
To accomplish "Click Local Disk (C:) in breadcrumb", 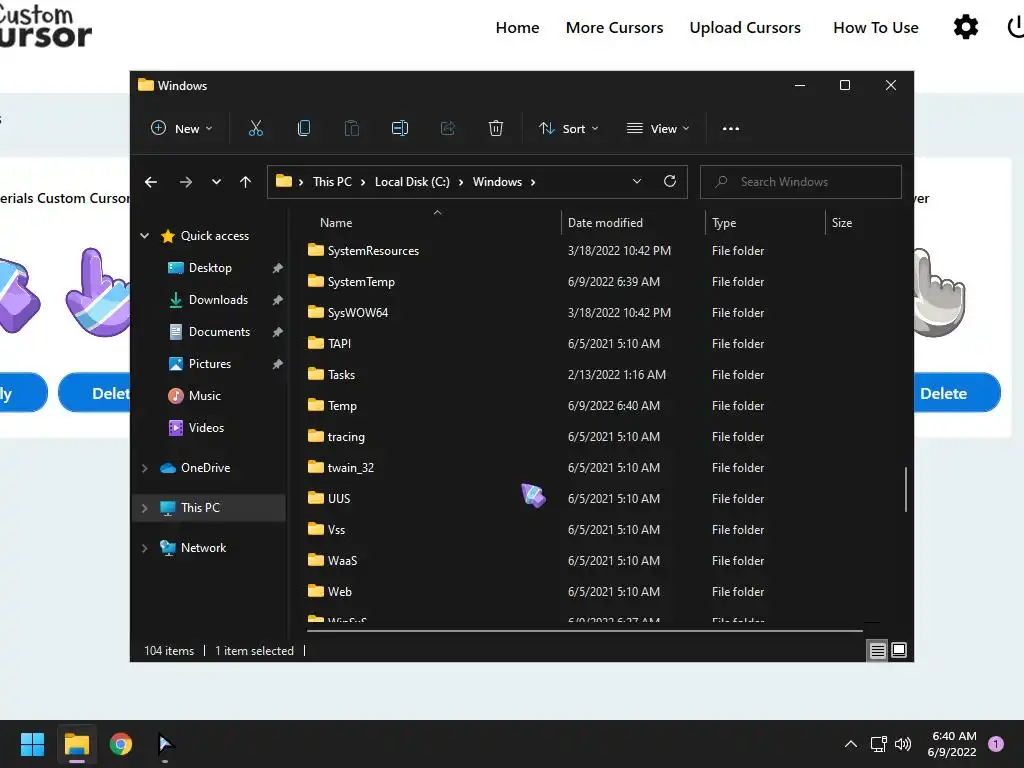I will click(412, 182).
